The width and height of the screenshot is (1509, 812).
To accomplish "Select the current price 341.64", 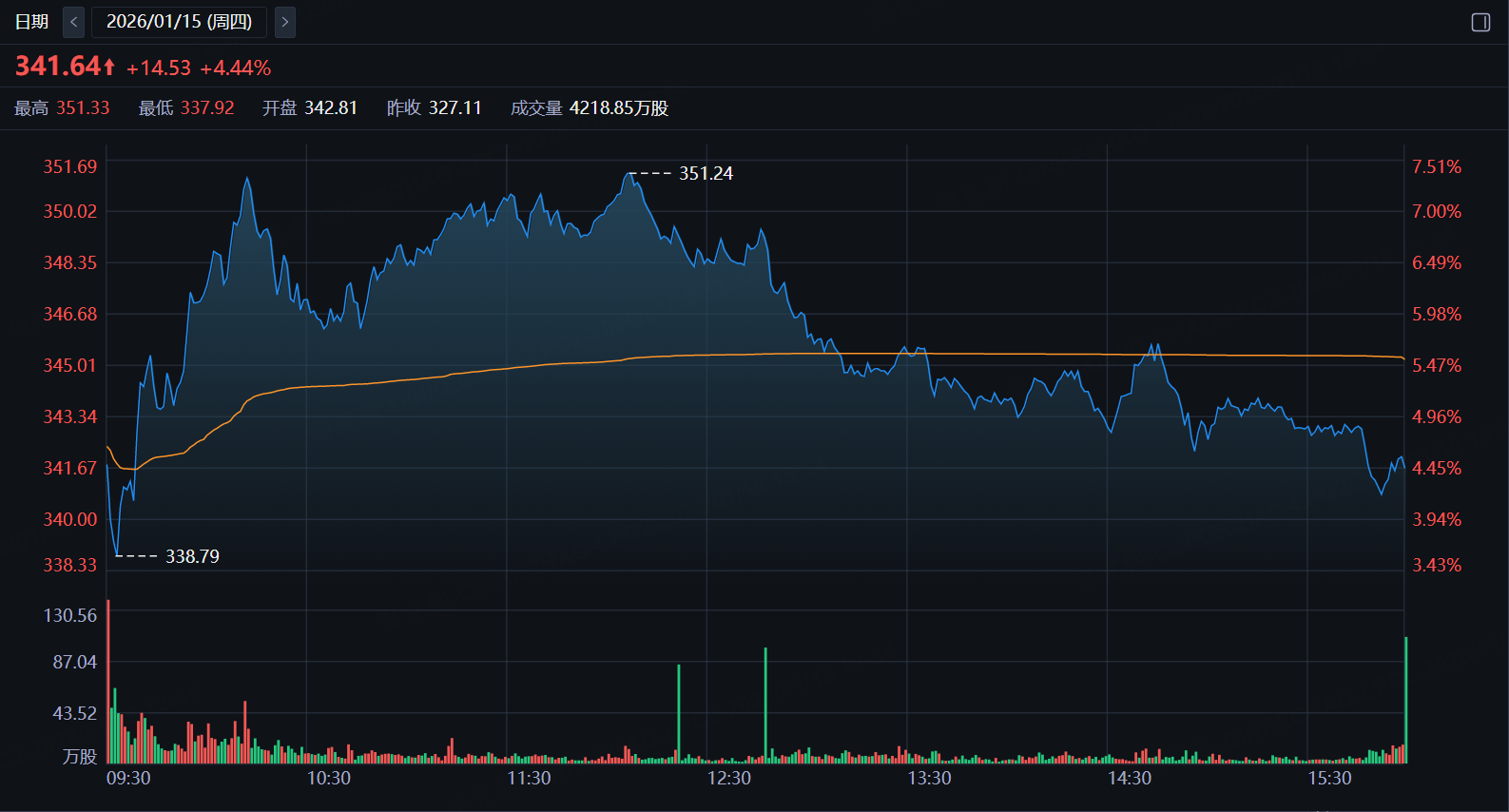I will pos(58,67).
